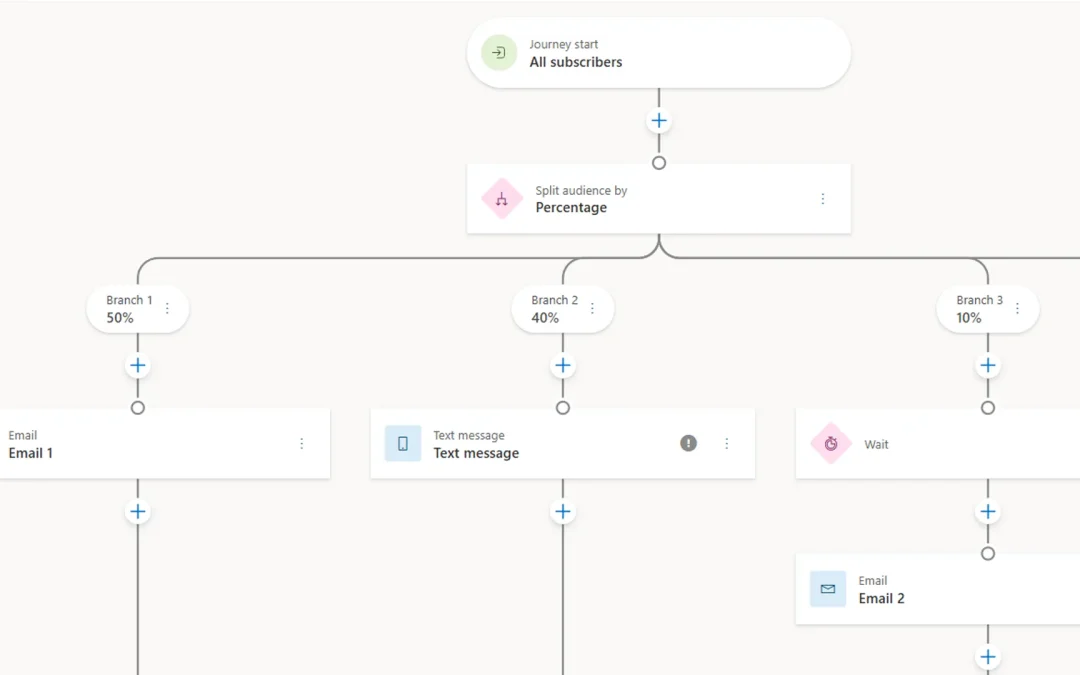Viewport: 1080px width, 675px height.
Task: Select the Branch 2 40% pill
Action: 563,309
